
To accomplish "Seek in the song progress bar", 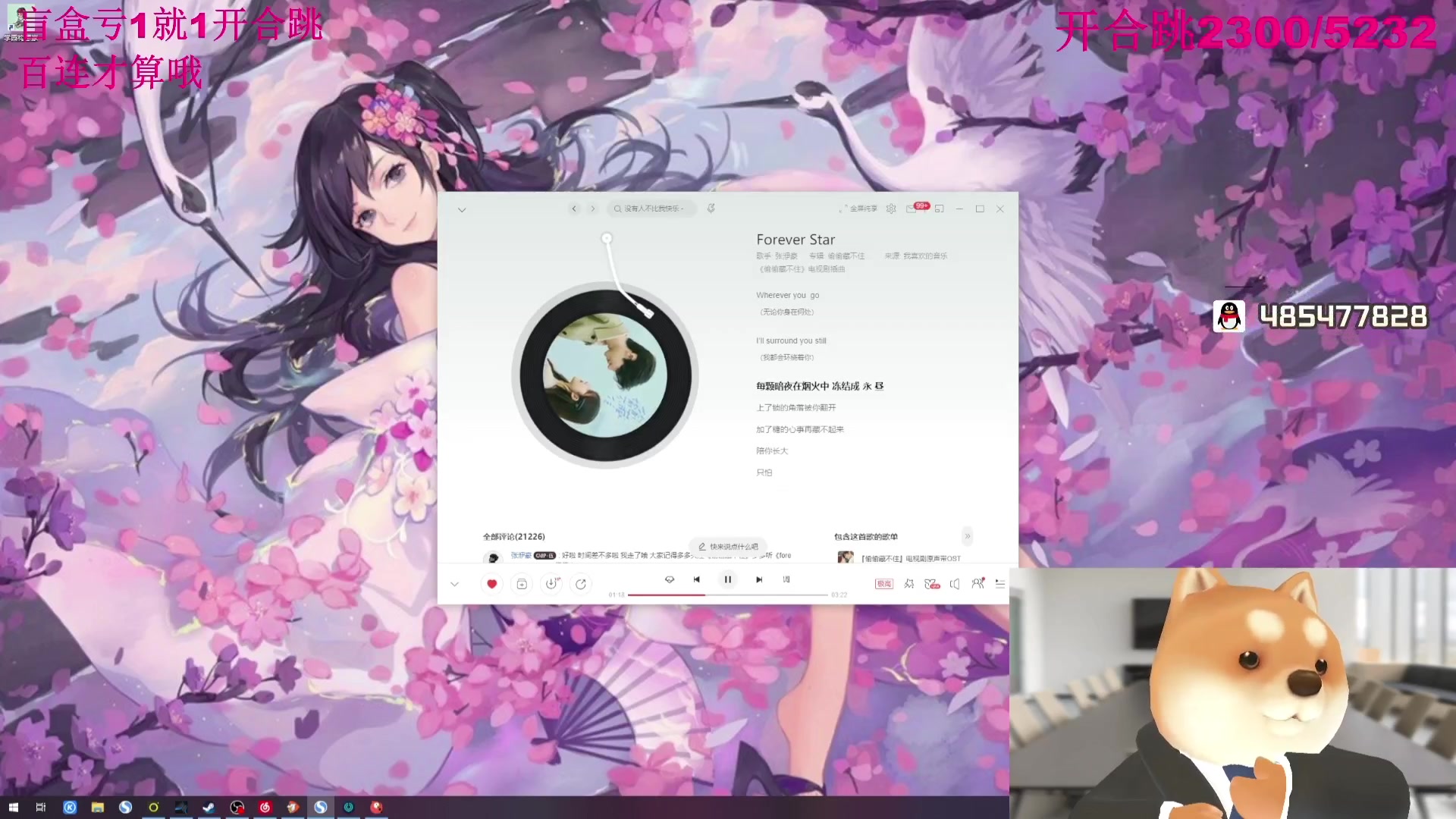I will tap(728, 595).
